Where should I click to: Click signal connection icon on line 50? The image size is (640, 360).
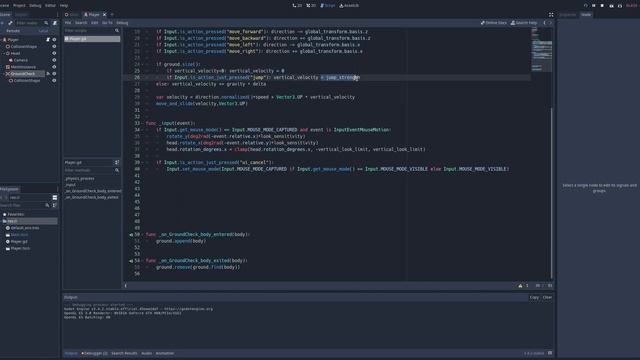(131, 235)
